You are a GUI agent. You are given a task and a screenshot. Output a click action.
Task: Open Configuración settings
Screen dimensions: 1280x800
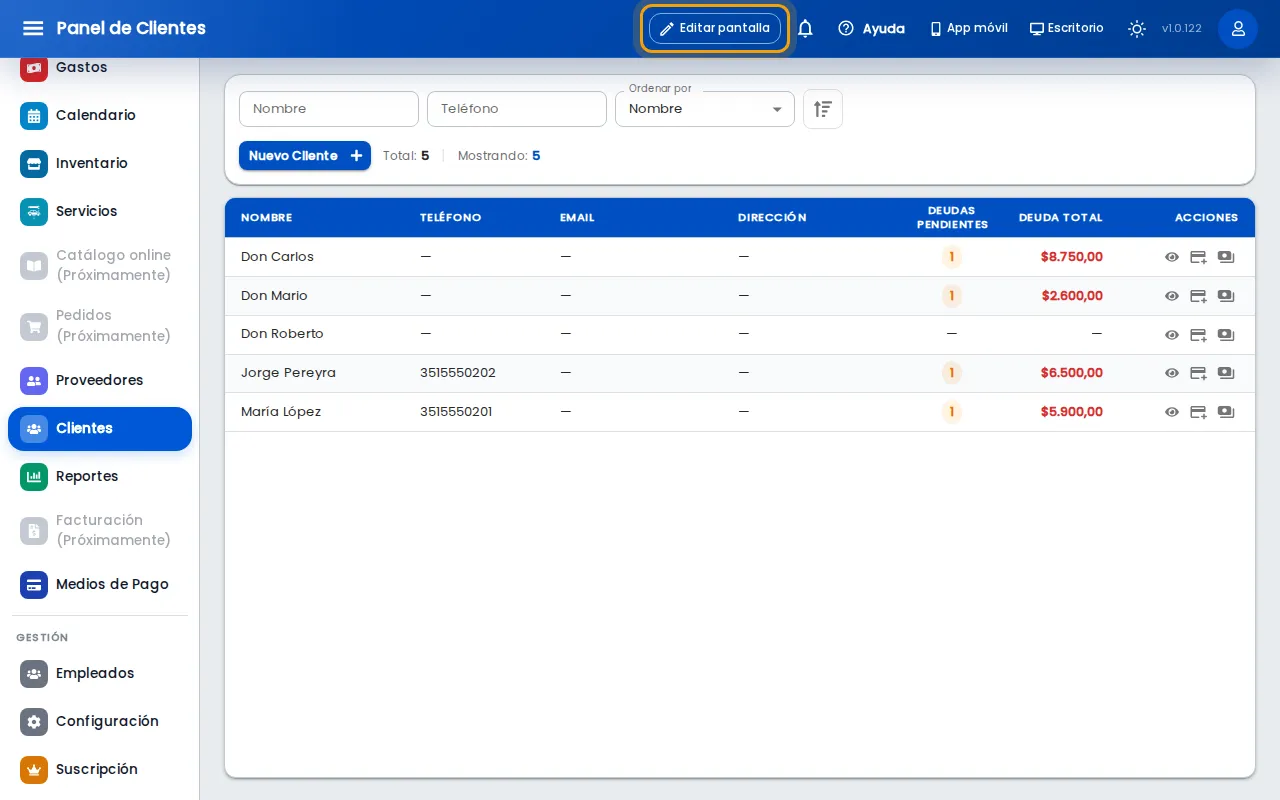100,721
